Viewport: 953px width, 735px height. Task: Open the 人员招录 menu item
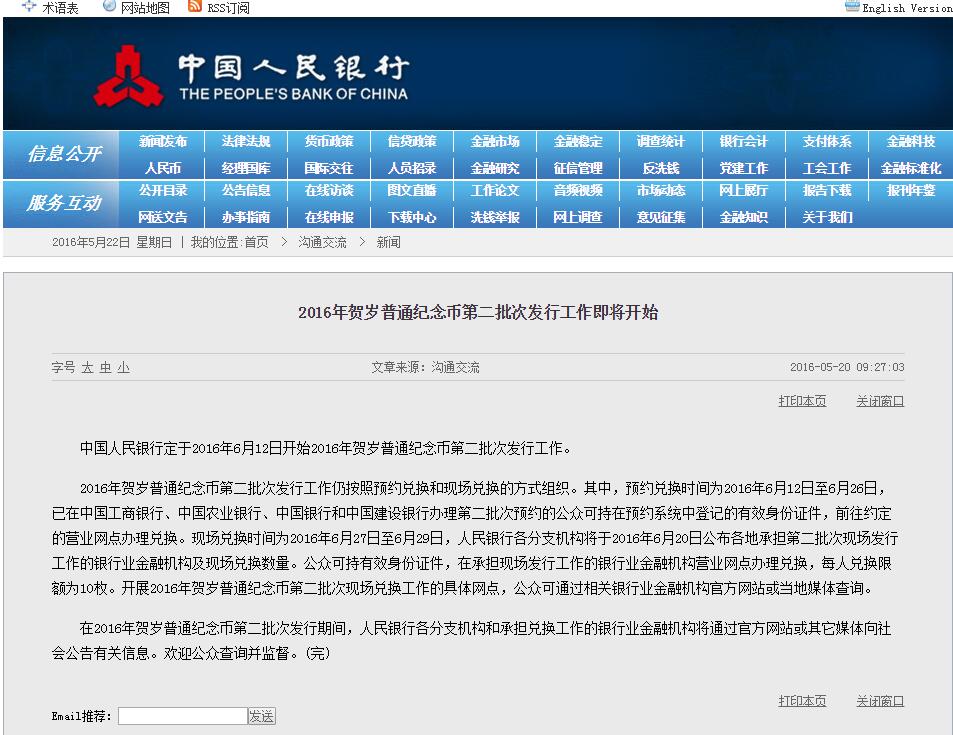pos(412,168)
